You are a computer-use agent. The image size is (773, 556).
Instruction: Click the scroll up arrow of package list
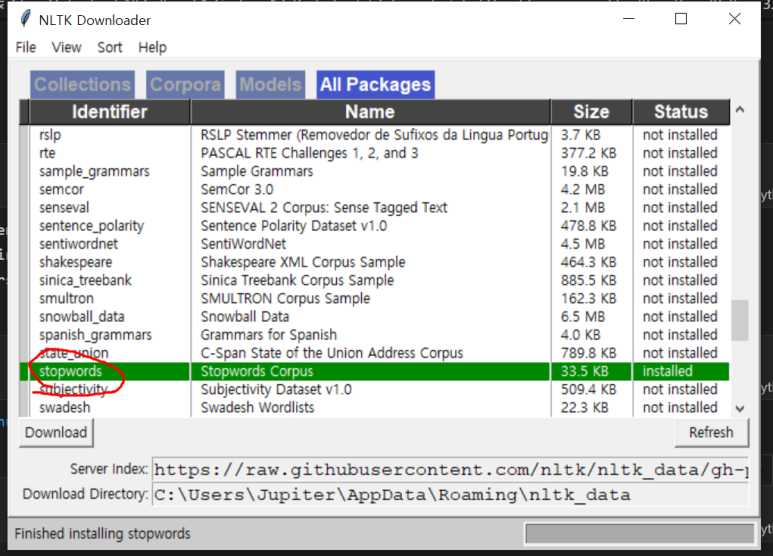click(740, 110)
